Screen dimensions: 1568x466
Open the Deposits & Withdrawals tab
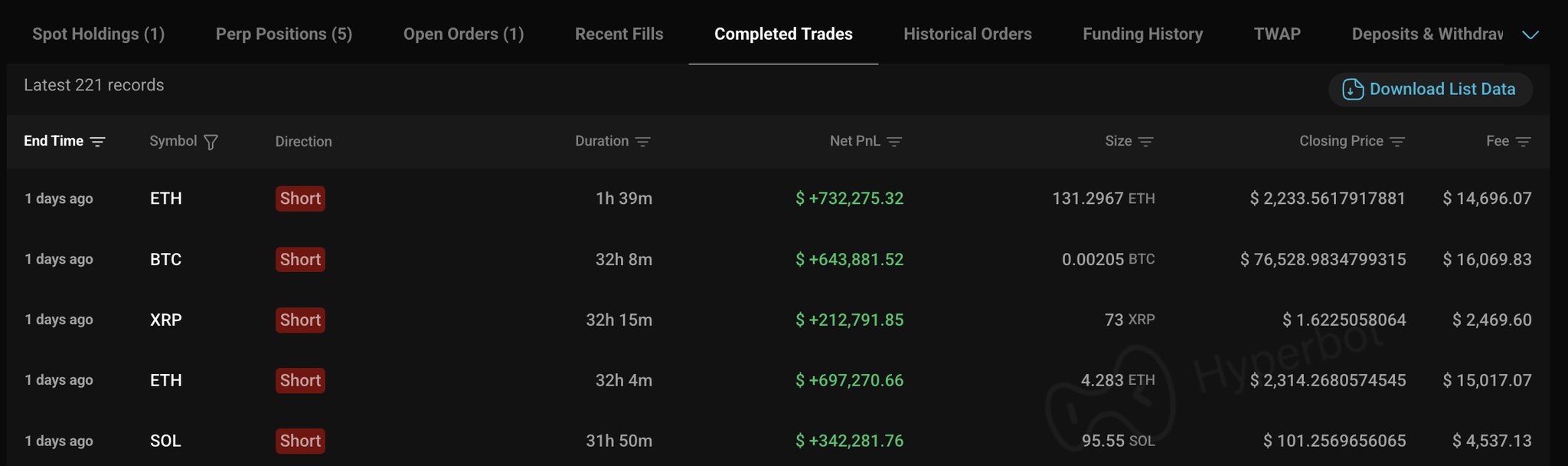1427,34
